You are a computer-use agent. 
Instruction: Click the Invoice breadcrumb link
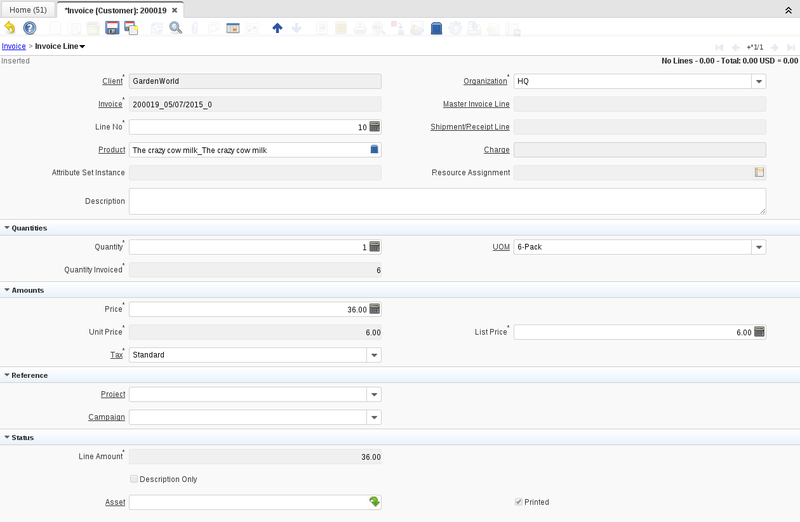[14, 46]
